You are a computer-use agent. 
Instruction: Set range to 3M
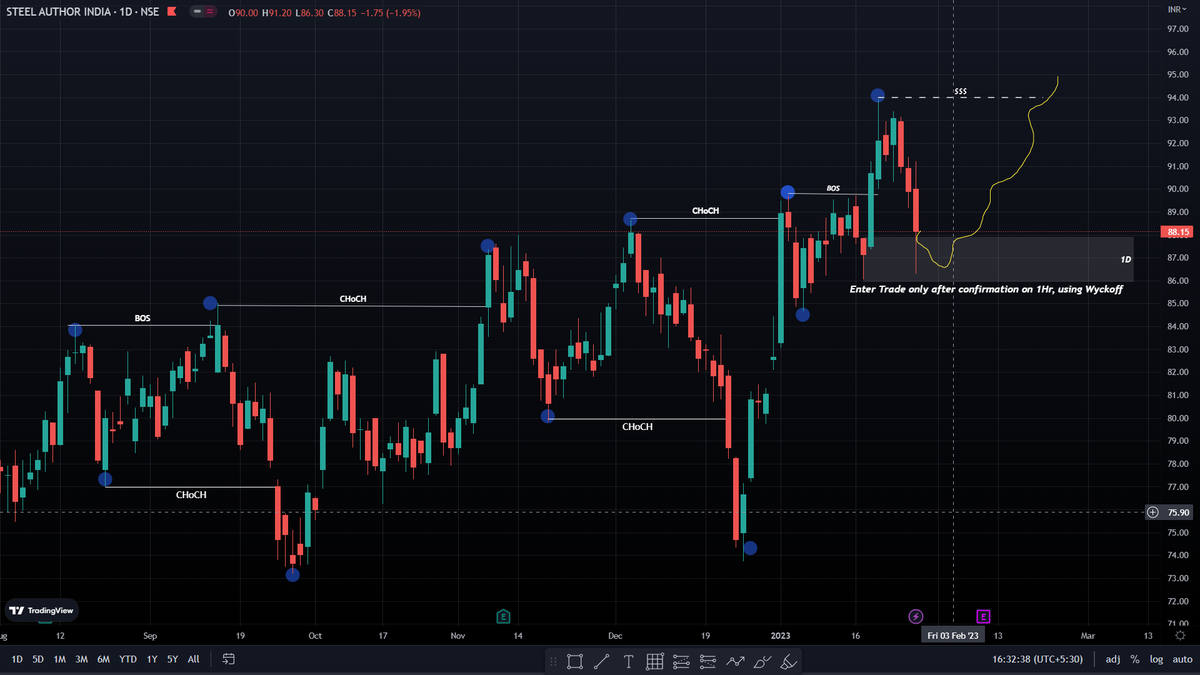click(x=82, y=659)
